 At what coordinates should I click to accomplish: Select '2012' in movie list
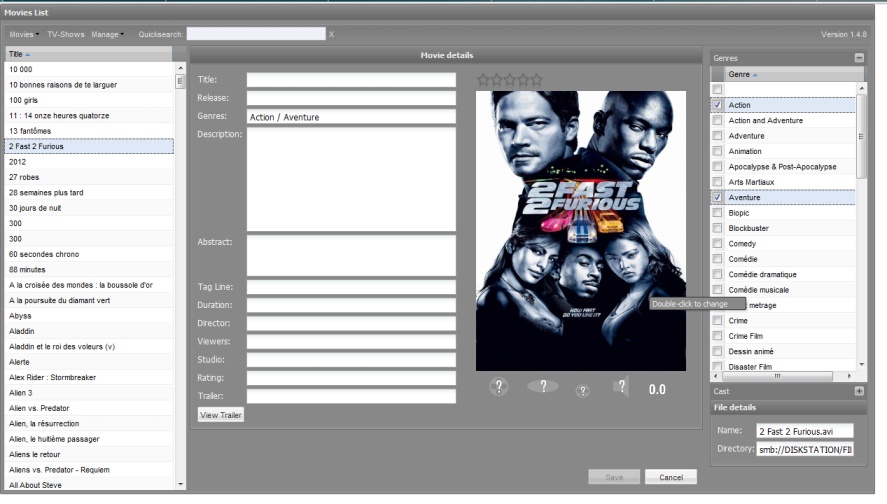coord(89,162)
